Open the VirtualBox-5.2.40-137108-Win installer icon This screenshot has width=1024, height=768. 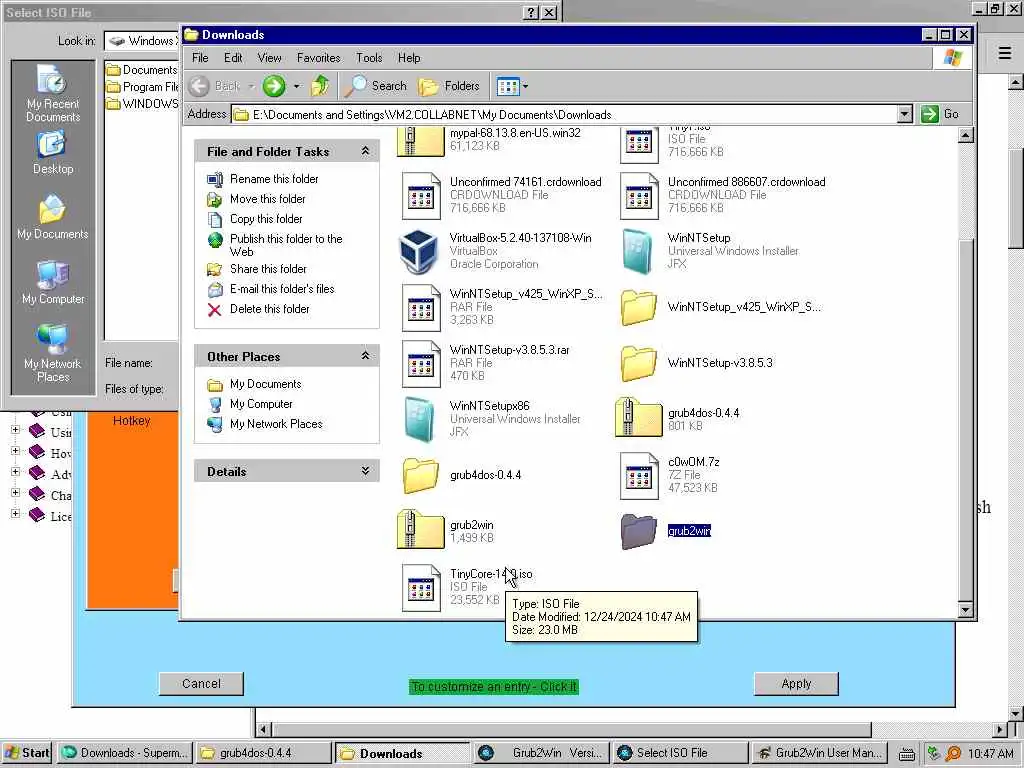click(x=419, y=251)
